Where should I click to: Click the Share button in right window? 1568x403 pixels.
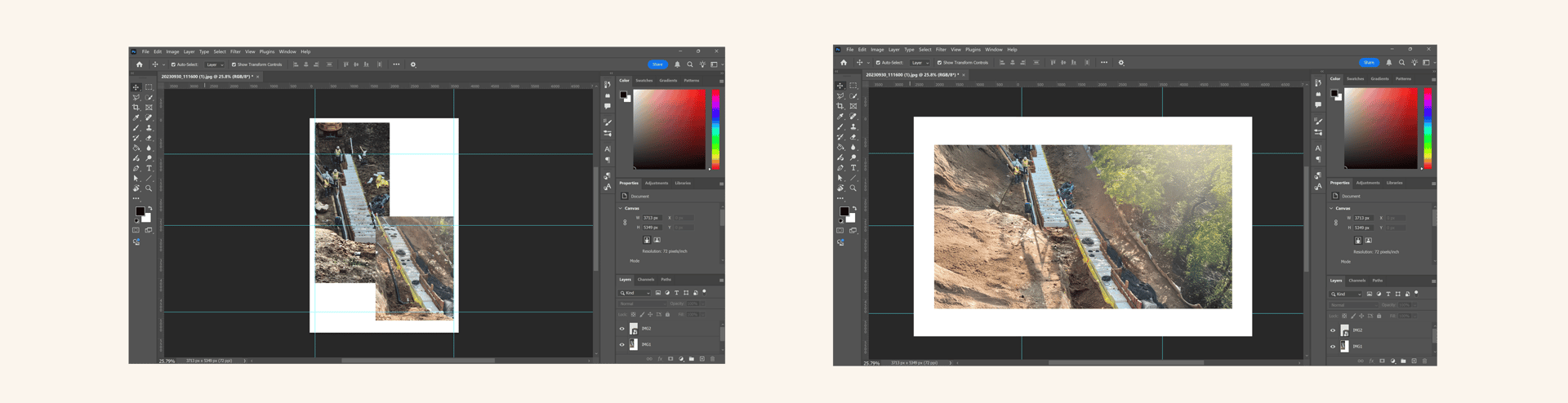tap(1370, 63)
